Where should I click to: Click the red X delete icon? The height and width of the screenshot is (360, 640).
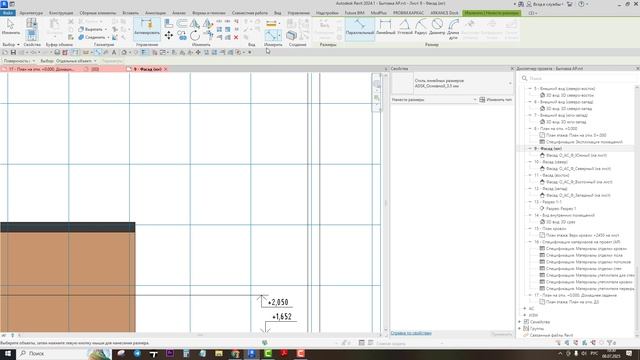pos(236,37)
